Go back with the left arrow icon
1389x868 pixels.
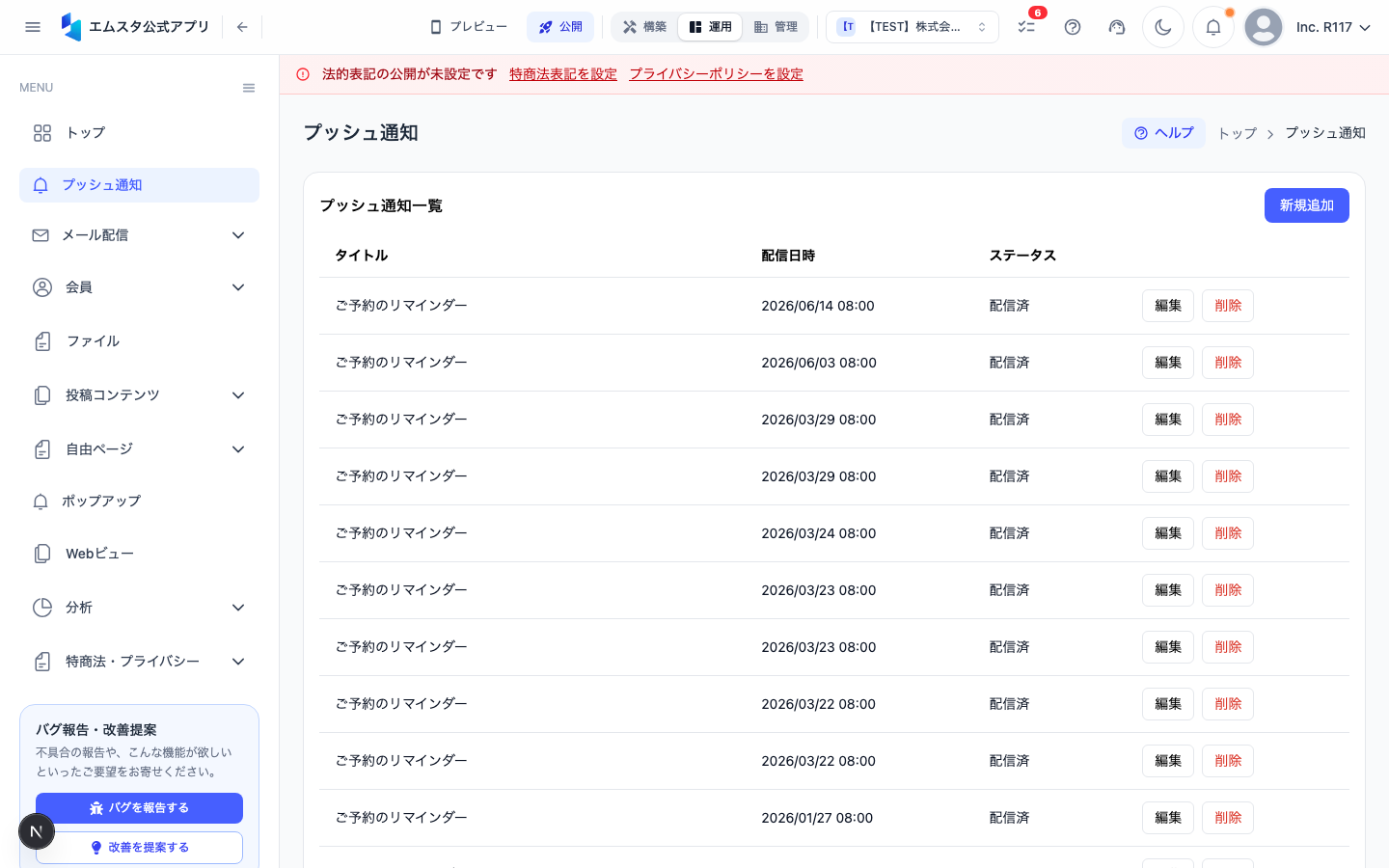tap(242, 27)
